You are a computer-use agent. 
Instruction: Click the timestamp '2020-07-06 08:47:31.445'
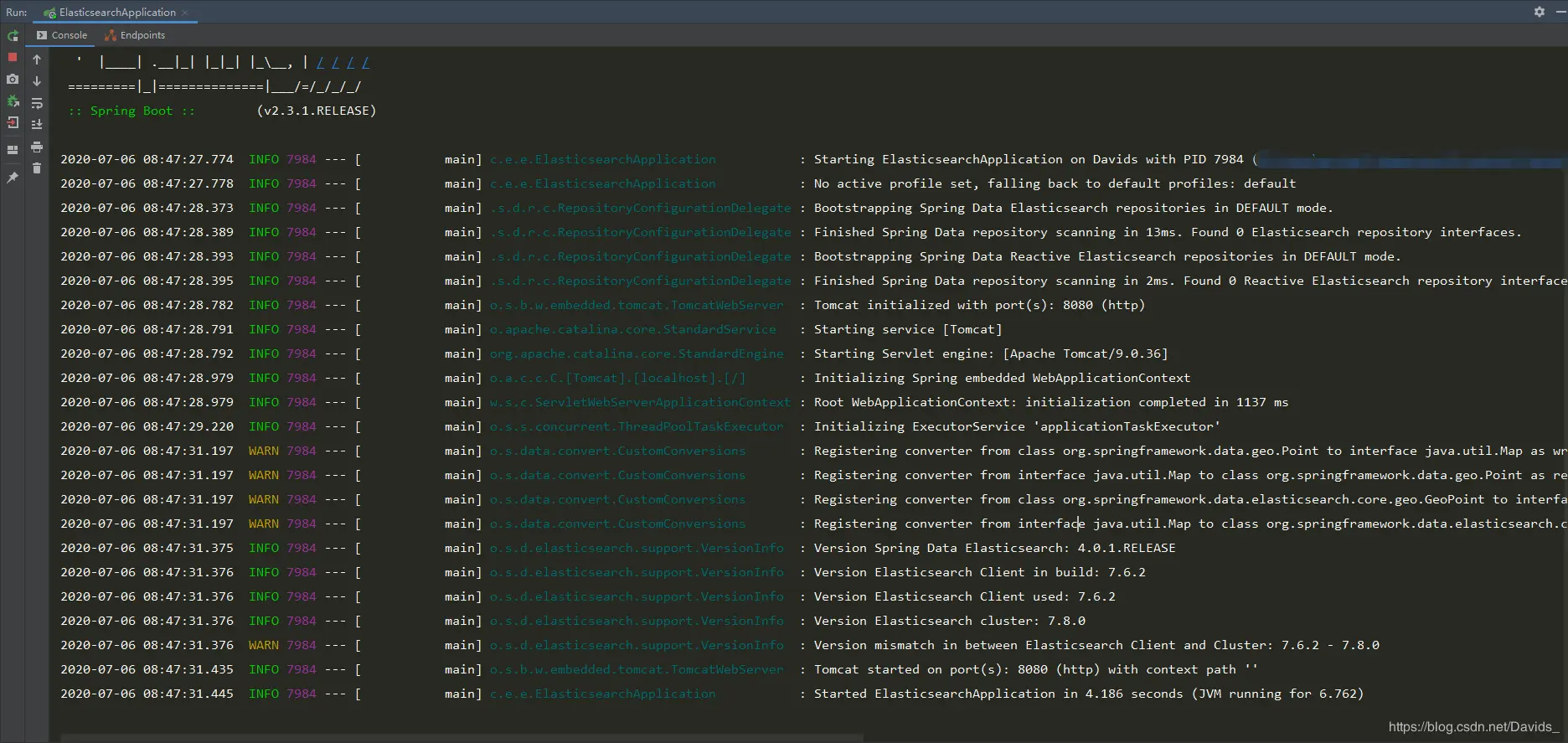[147, 694]
